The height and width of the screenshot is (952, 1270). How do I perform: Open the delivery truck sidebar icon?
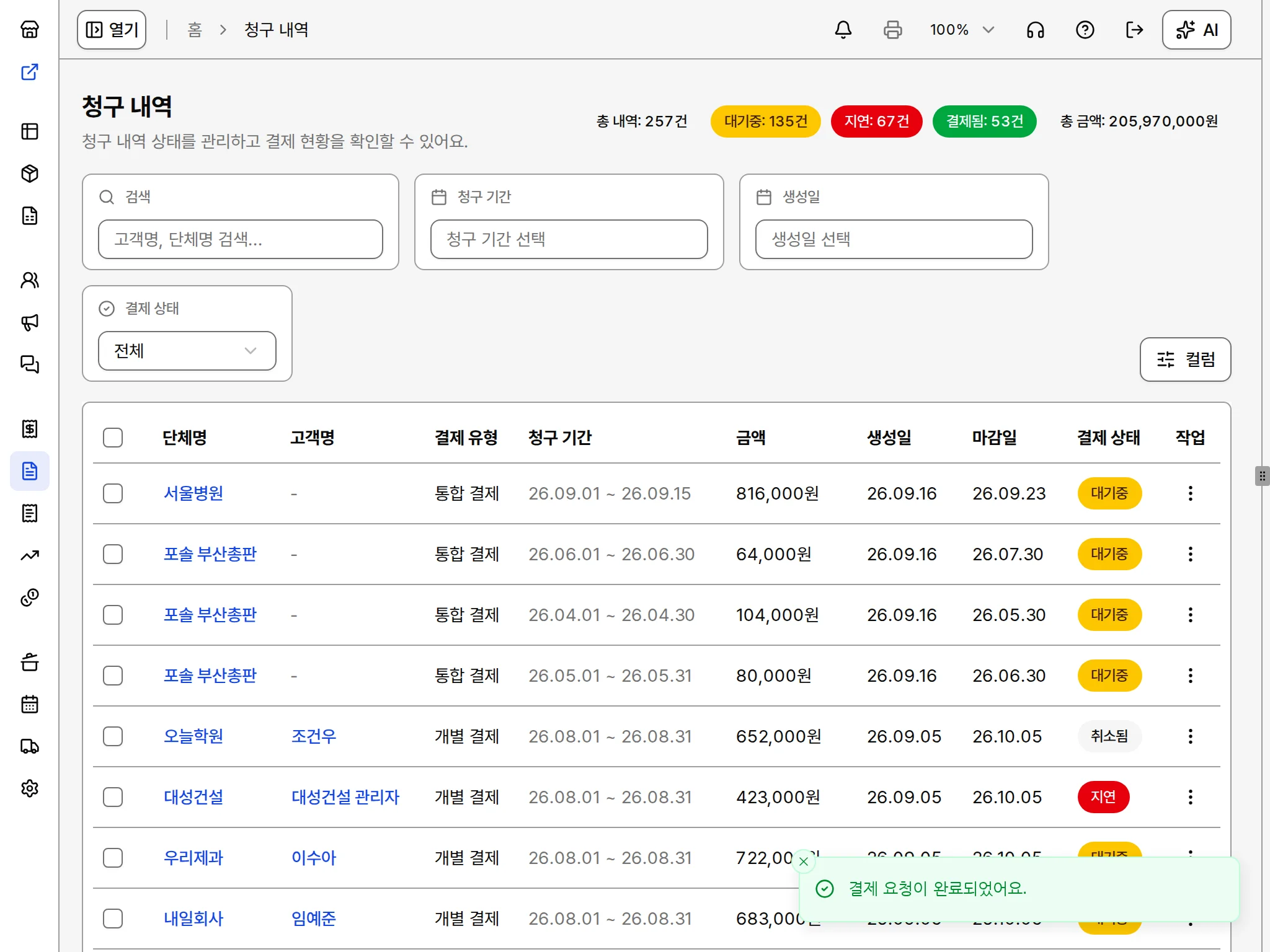30,746
